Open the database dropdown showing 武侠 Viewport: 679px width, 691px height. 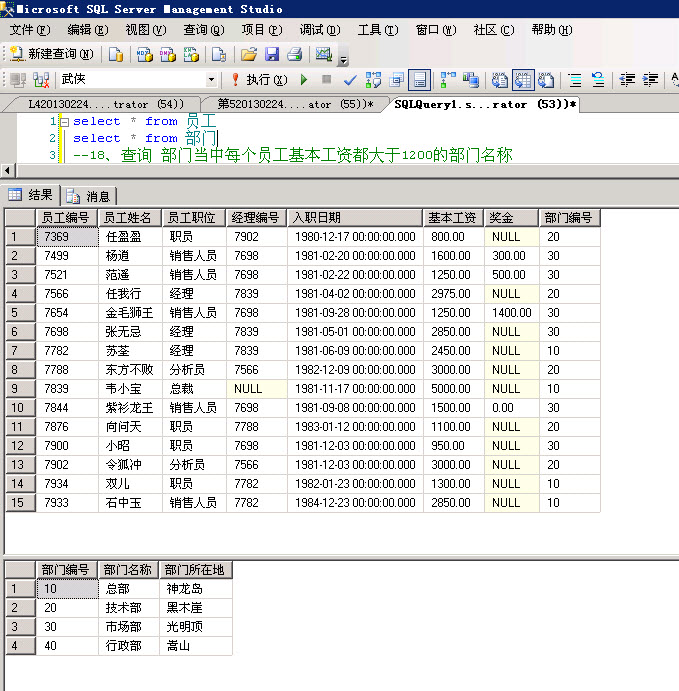point(211,79)
